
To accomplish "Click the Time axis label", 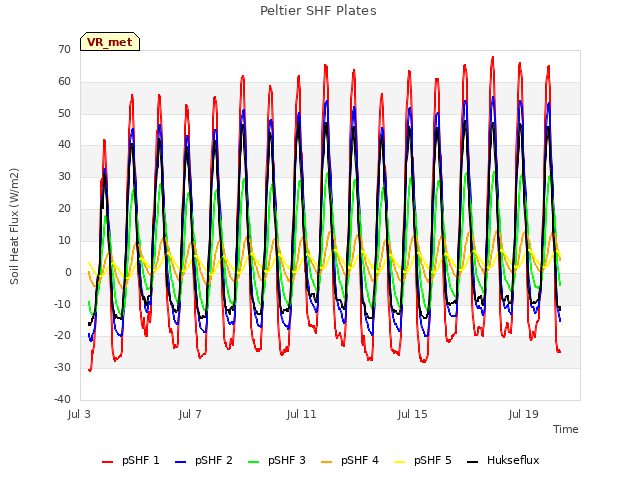I will [566, 429].
